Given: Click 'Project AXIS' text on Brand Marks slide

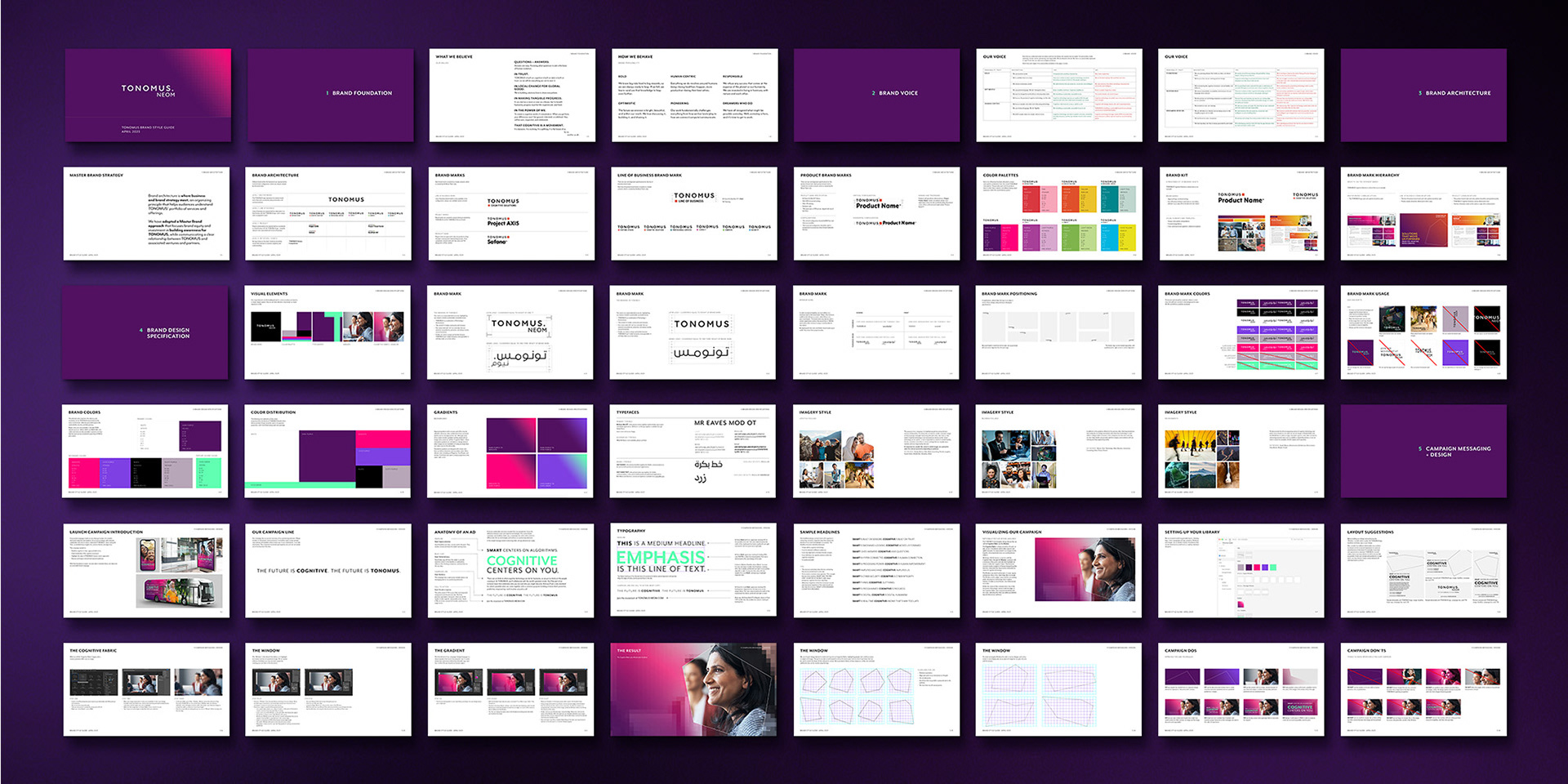Looking at the screenshot, I should (x=503, y=224).
